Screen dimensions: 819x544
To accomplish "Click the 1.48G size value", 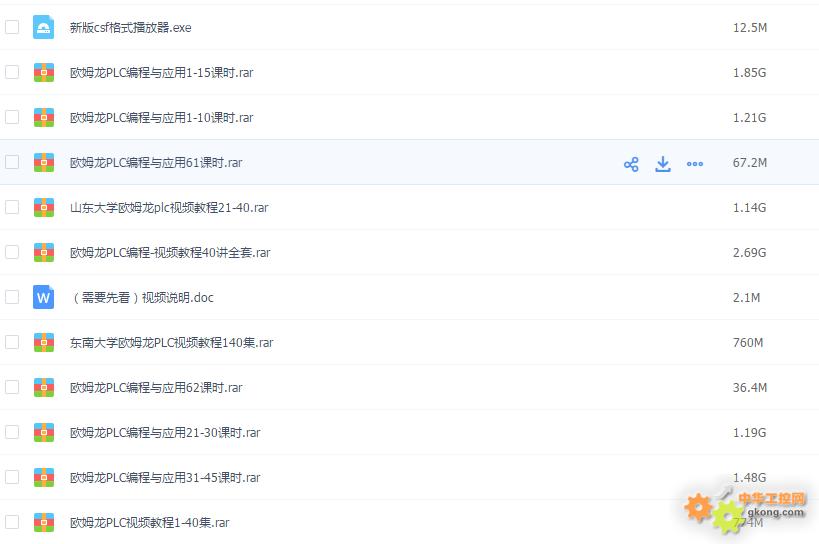I will click(x=750, y=478).
